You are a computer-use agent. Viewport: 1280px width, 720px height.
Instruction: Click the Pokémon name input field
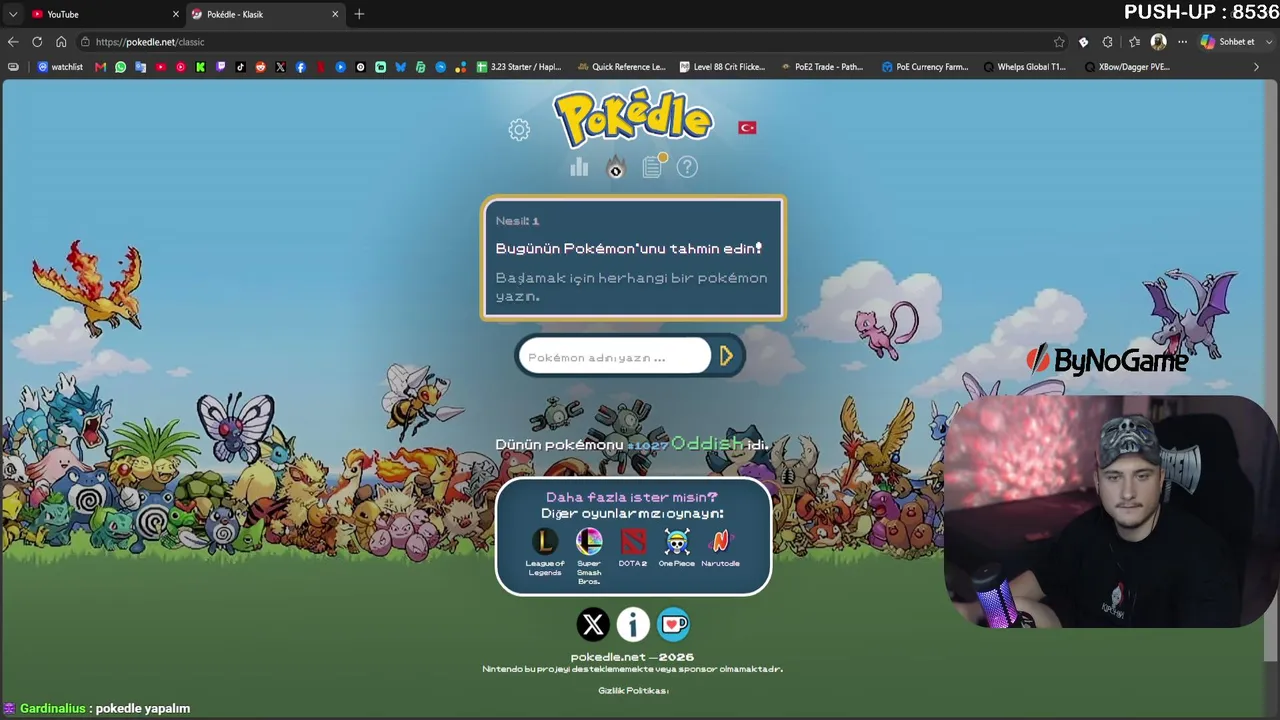(x=614, y=357)
